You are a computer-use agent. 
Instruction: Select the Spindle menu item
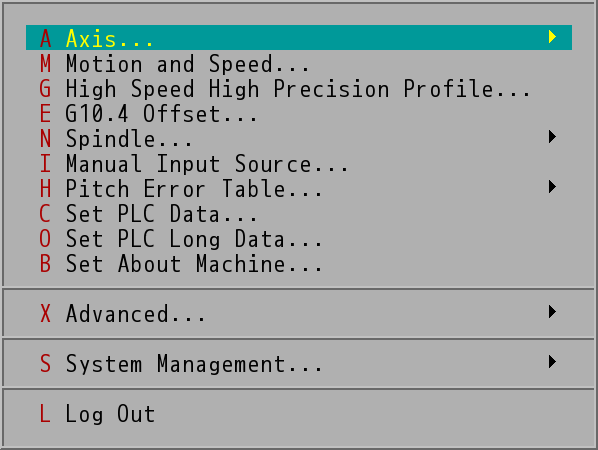point(299,138)
